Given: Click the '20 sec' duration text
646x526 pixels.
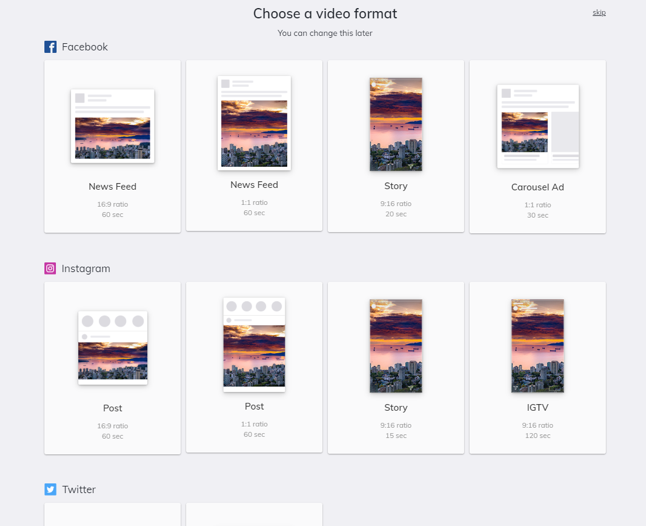Looking at the screenshot, I should (x=396, y=214).
